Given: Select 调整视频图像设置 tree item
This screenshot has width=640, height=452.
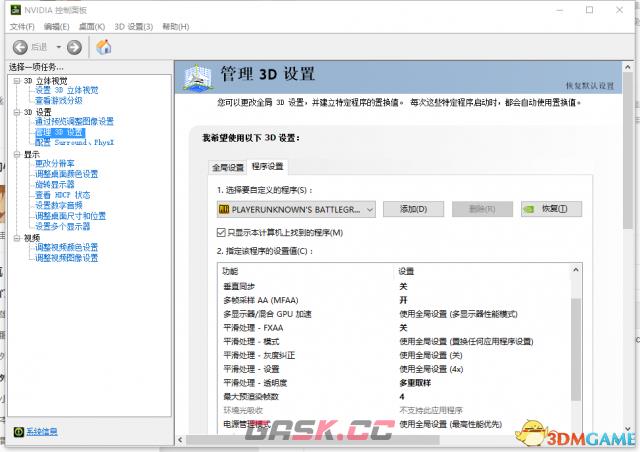Looking at the screenshot, I should (x=67, y=258).
